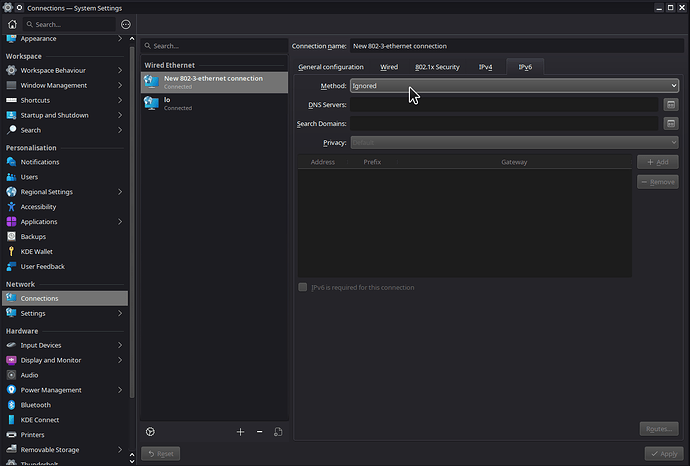Open the Notifications bell icon
The width and height of the screenshot is (690, 466).
tap(11, 162)
